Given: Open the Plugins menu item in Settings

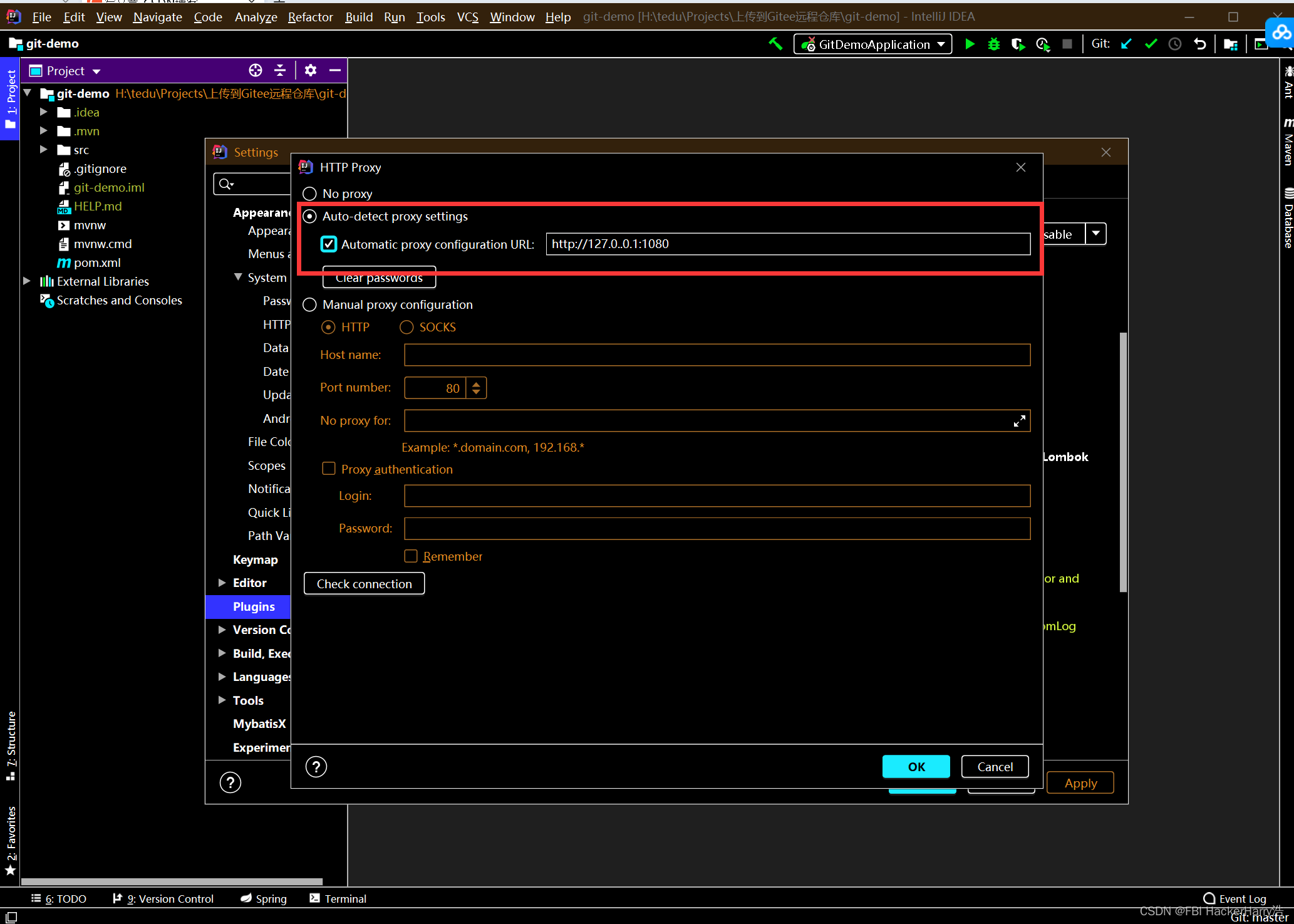Looking at the screenshot, I should coord(253,606).
